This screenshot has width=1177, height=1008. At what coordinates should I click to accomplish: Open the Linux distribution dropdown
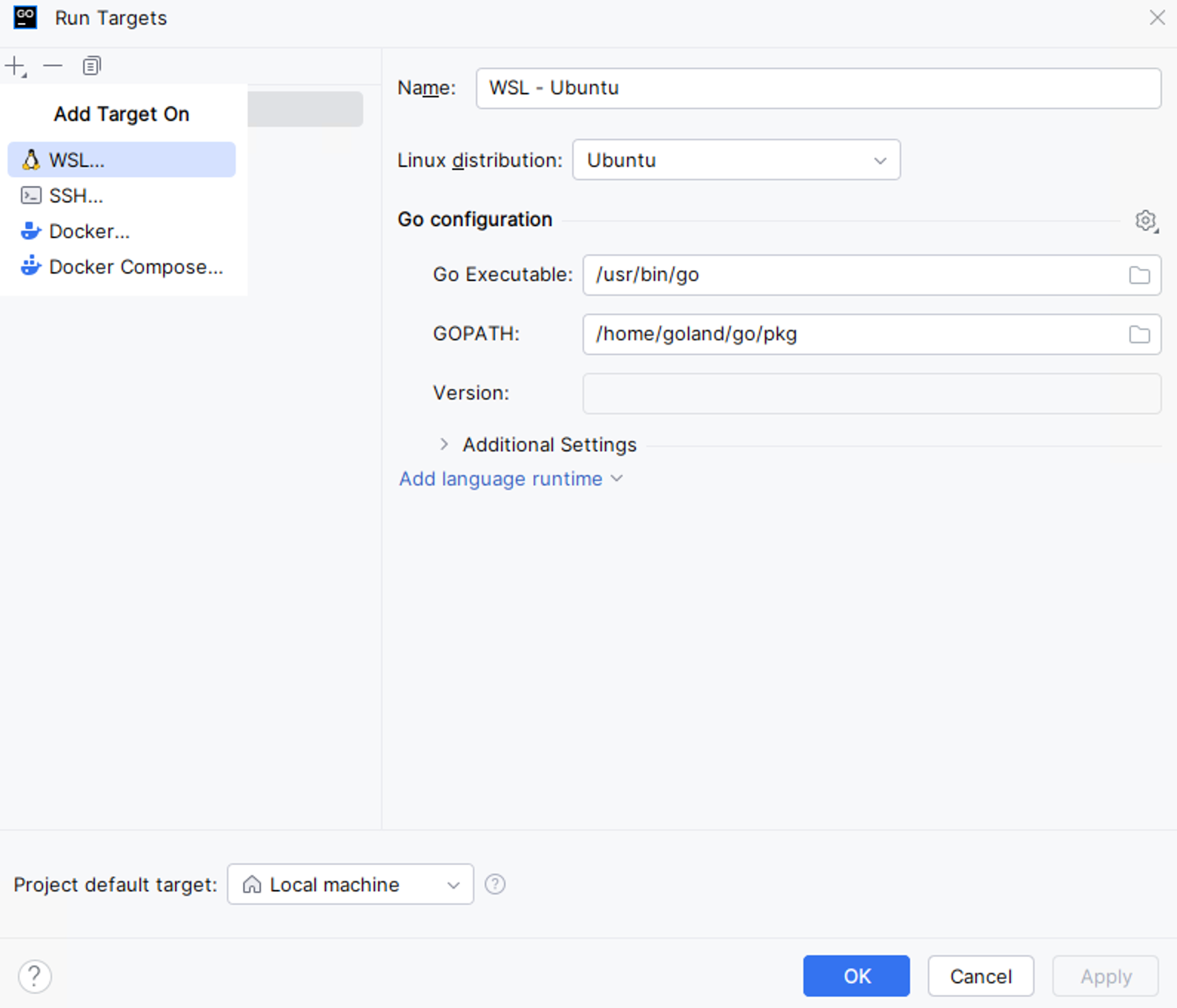[735, 160]
